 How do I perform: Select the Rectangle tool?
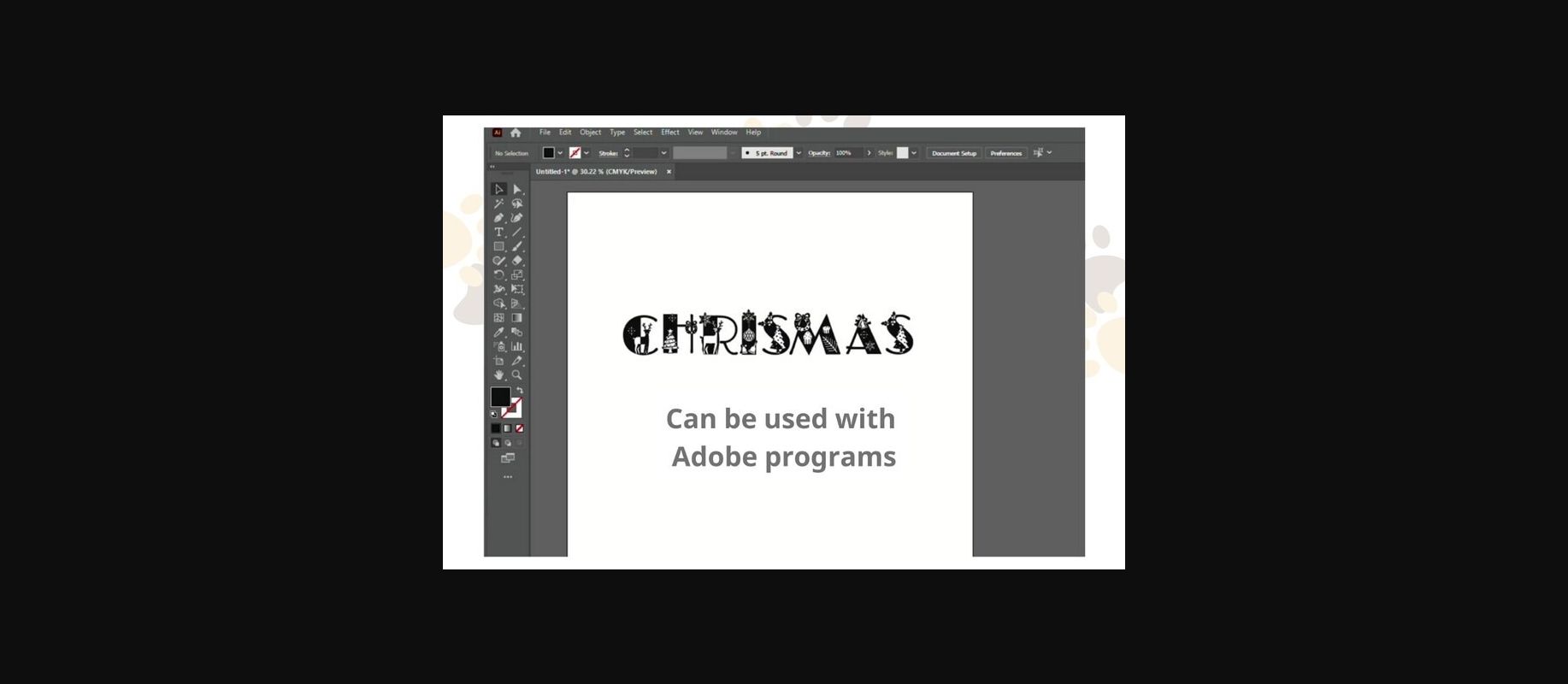click(x=499, y=246)
